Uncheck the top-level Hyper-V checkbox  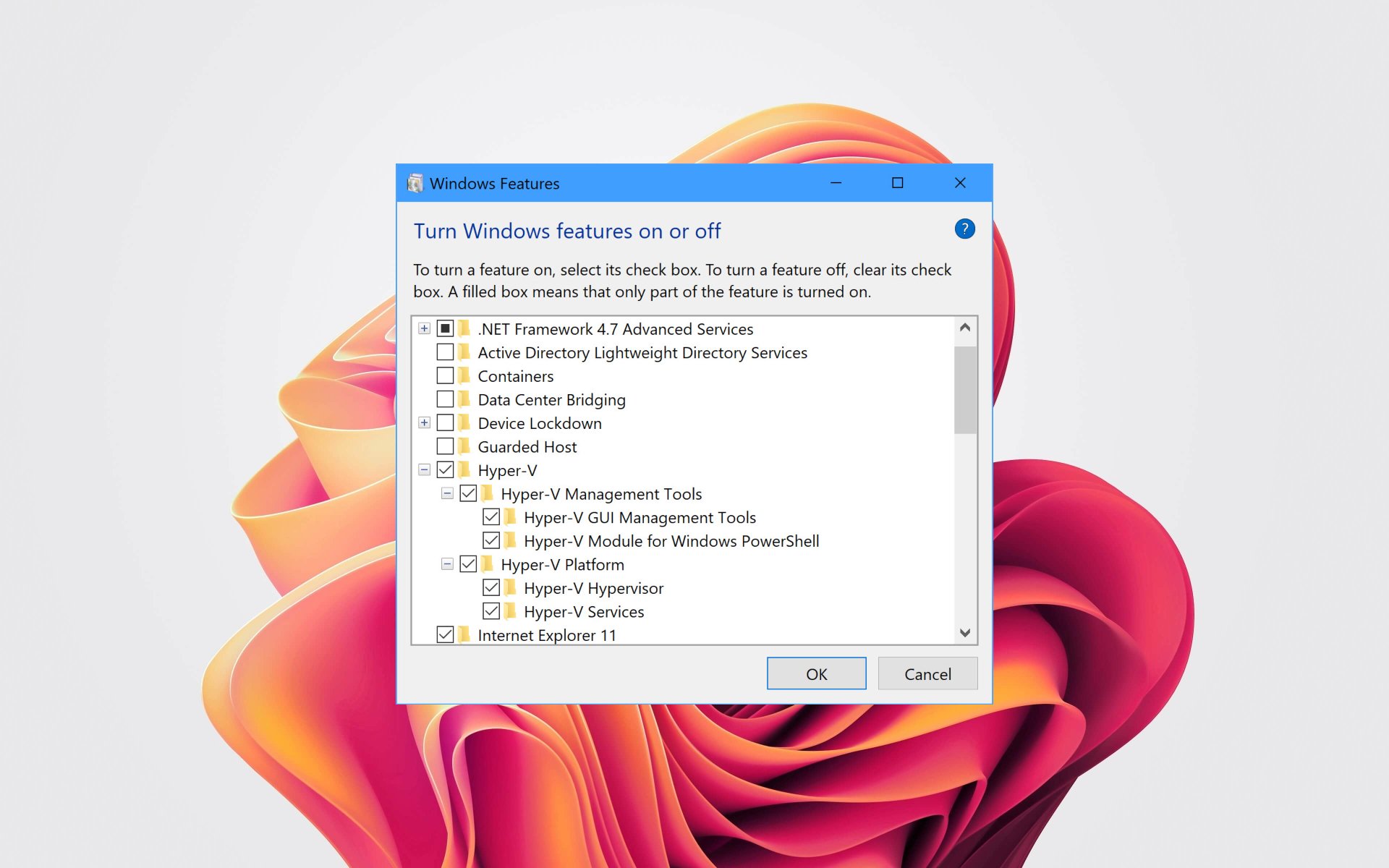coord(446,470)
